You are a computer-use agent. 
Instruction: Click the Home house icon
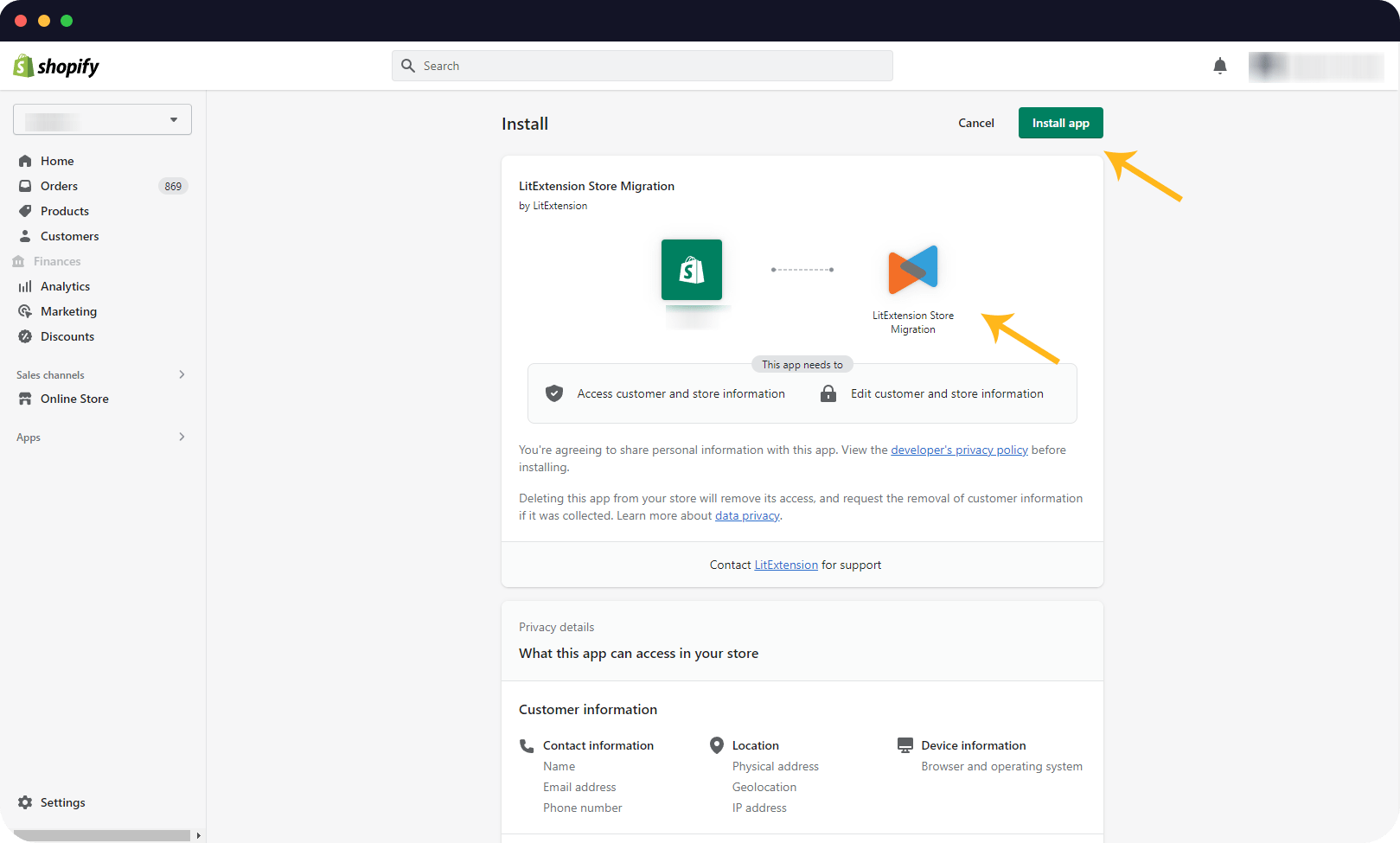(25, 161)
